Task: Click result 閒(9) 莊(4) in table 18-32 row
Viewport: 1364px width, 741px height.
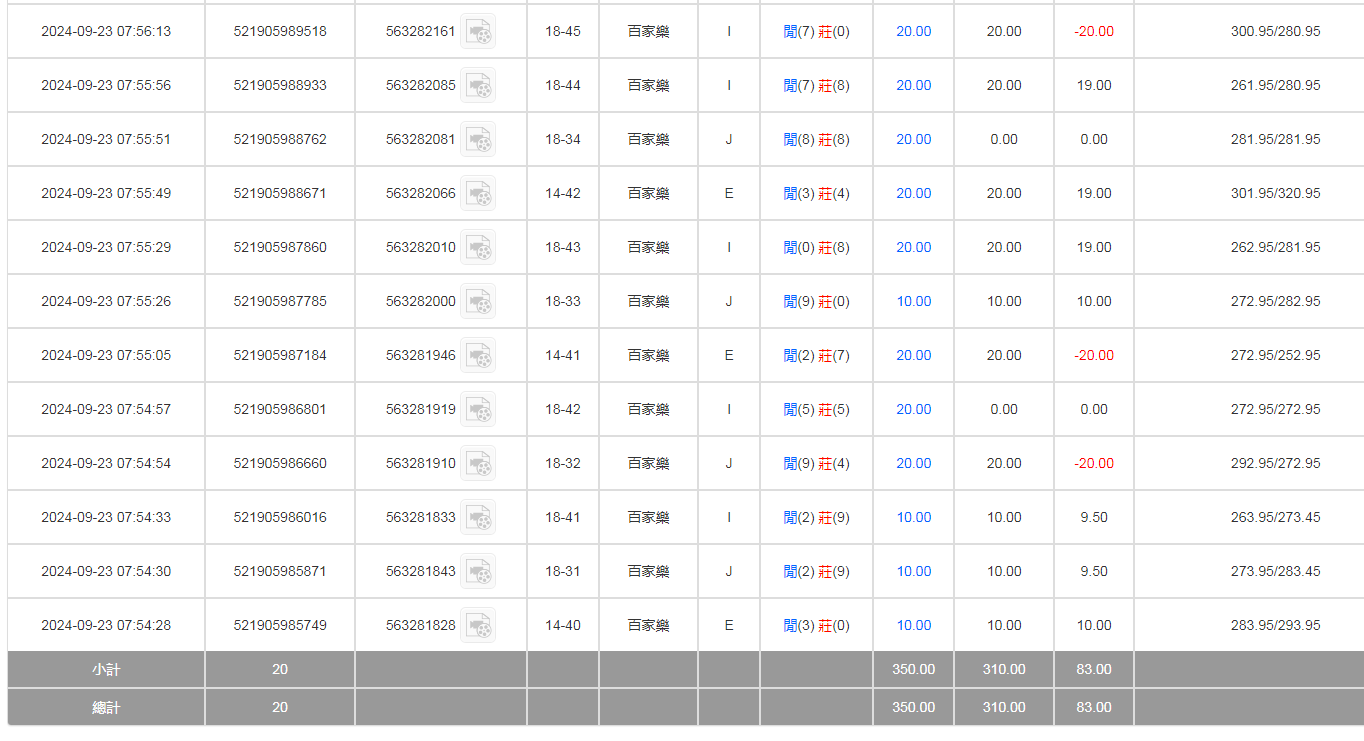Action: point(816,464)
